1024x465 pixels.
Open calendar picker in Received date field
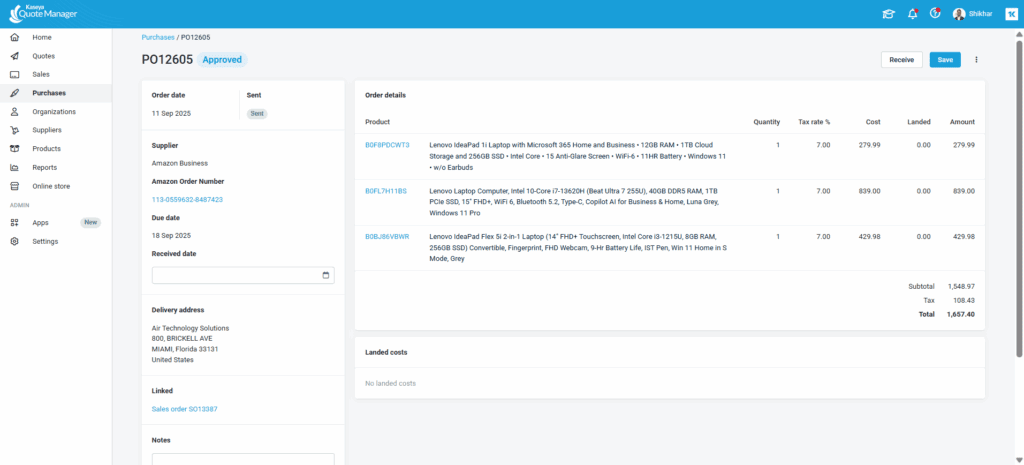tap(326, 275)
